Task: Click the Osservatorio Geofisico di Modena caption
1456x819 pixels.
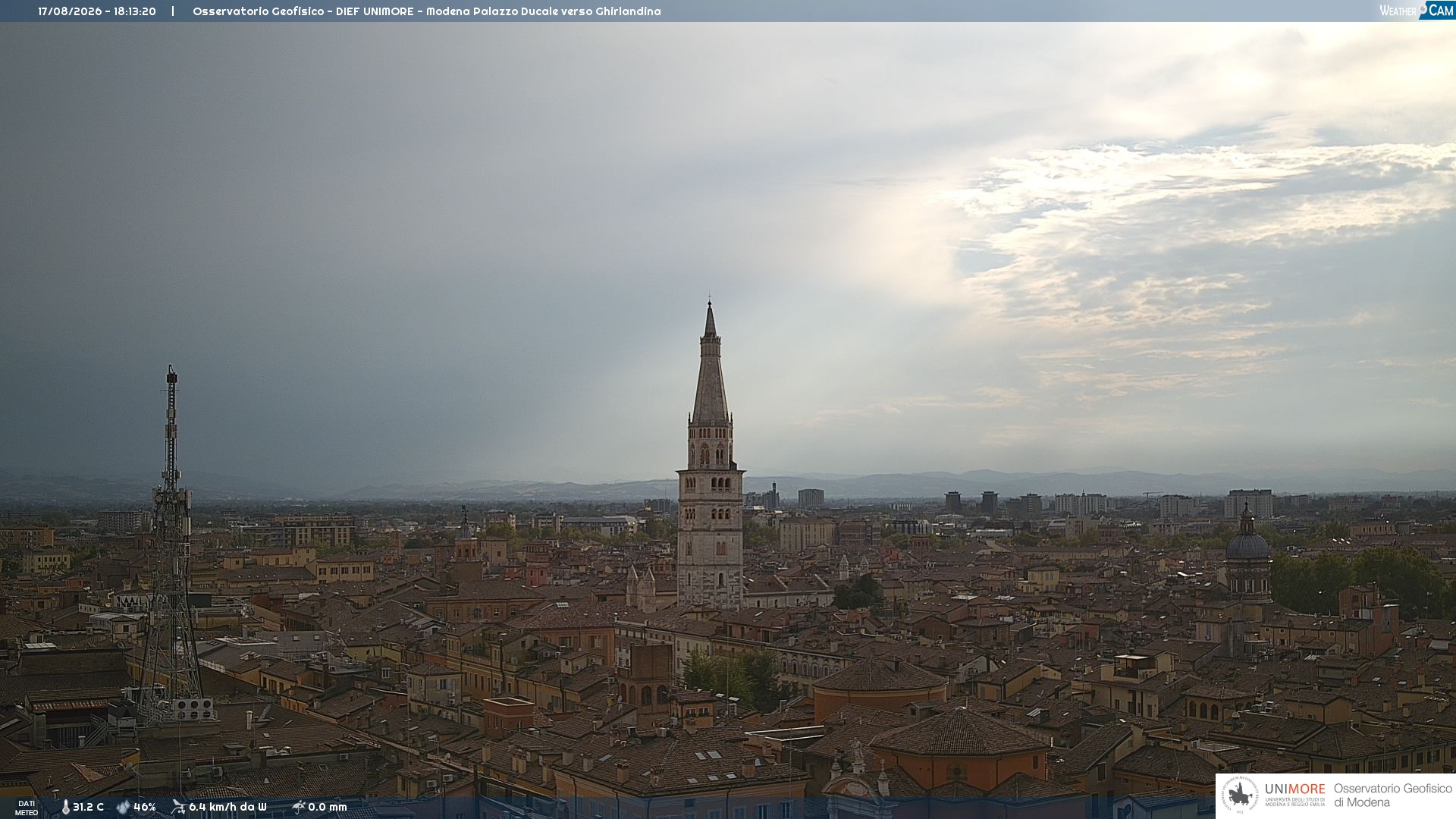Action: click(x=1393, y=795)
